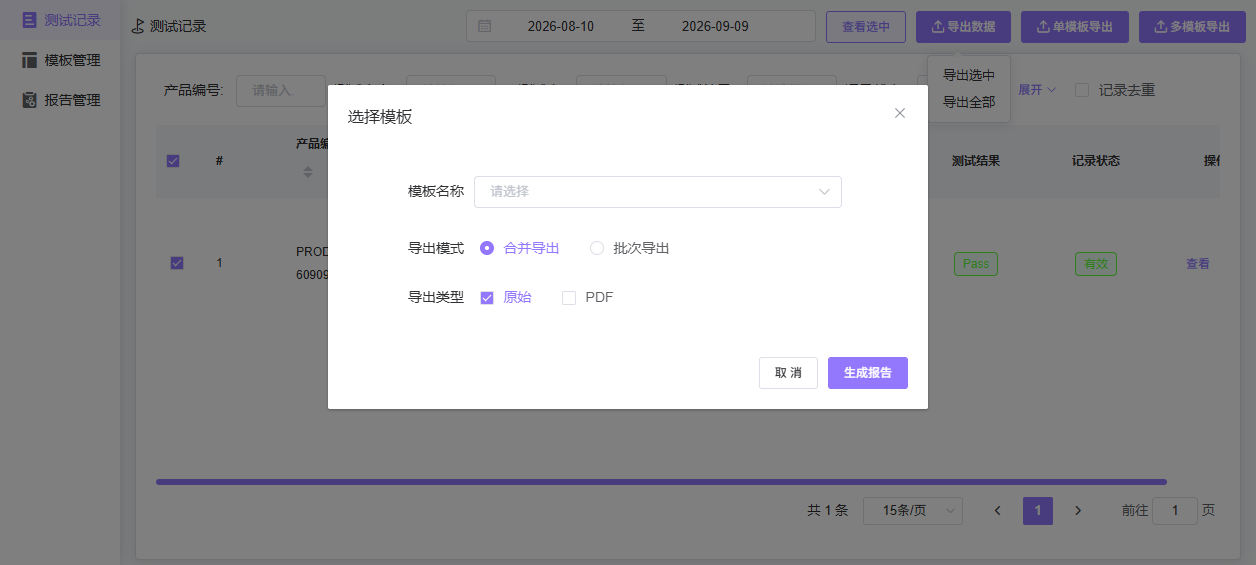The image size is (1256, 565).
Task: Click page number 1
Action: [x=1038, y=511]
